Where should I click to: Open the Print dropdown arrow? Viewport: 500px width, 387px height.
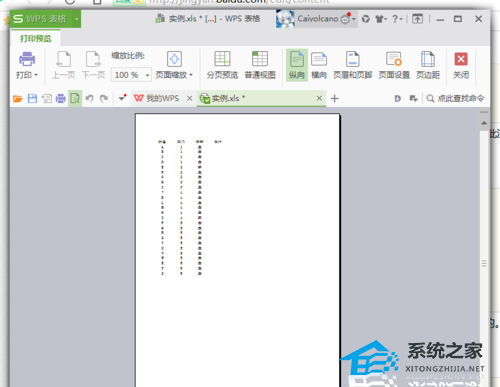[x=36, y=75]
